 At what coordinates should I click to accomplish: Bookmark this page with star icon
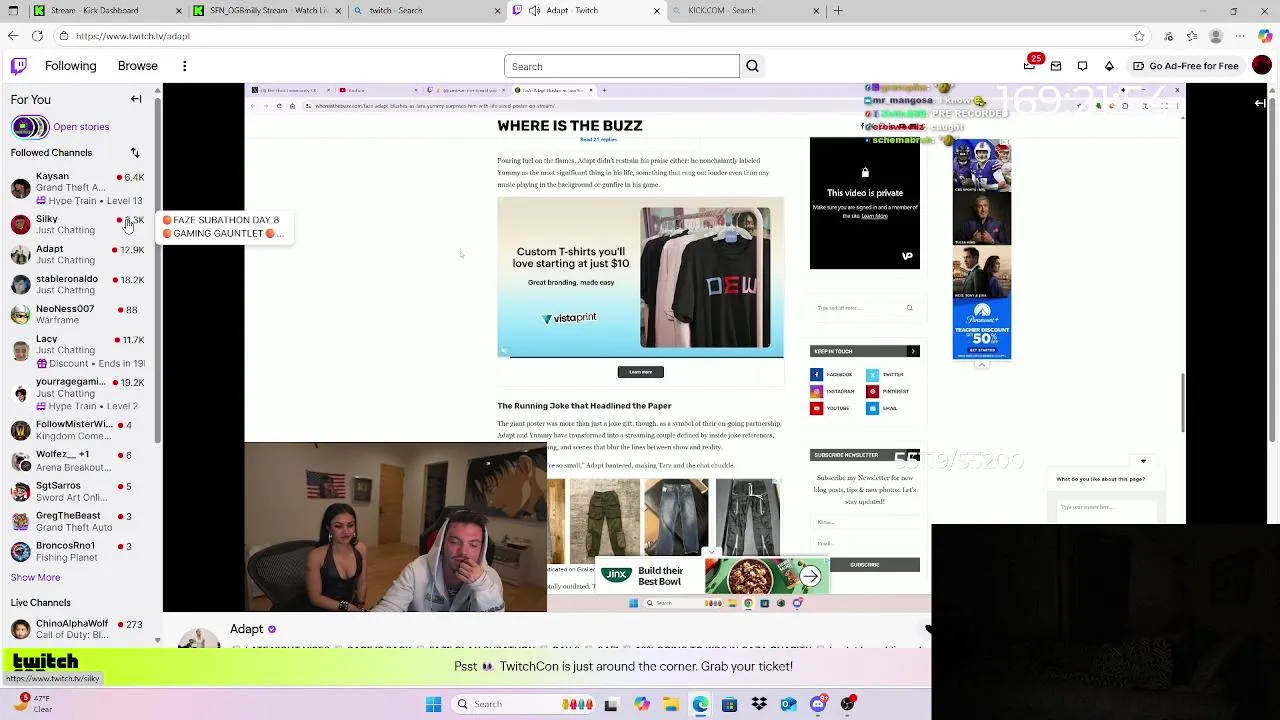[x=1139, y=36]
